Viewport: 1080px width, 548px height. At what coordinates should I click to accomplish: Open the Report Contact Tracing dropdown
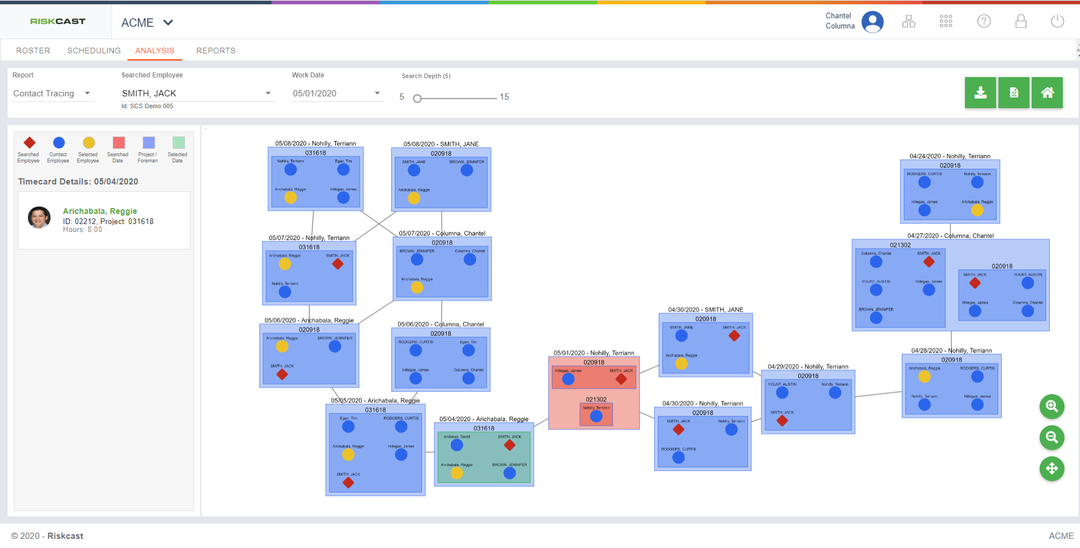[x=54, y=94]
